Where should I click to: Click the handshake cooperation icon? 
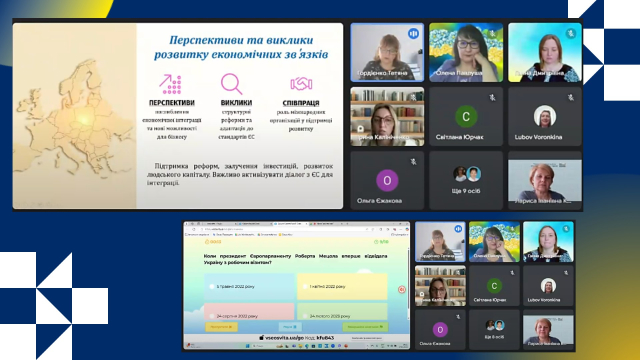click(301, 84)
